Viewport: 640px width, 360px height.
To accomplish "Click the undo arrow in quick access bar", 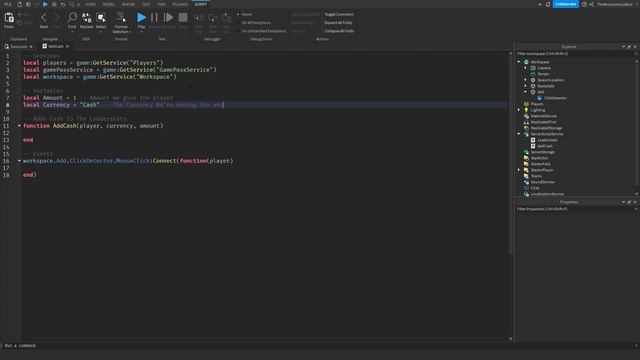I will pyautogui.click(x=62, y=4).
